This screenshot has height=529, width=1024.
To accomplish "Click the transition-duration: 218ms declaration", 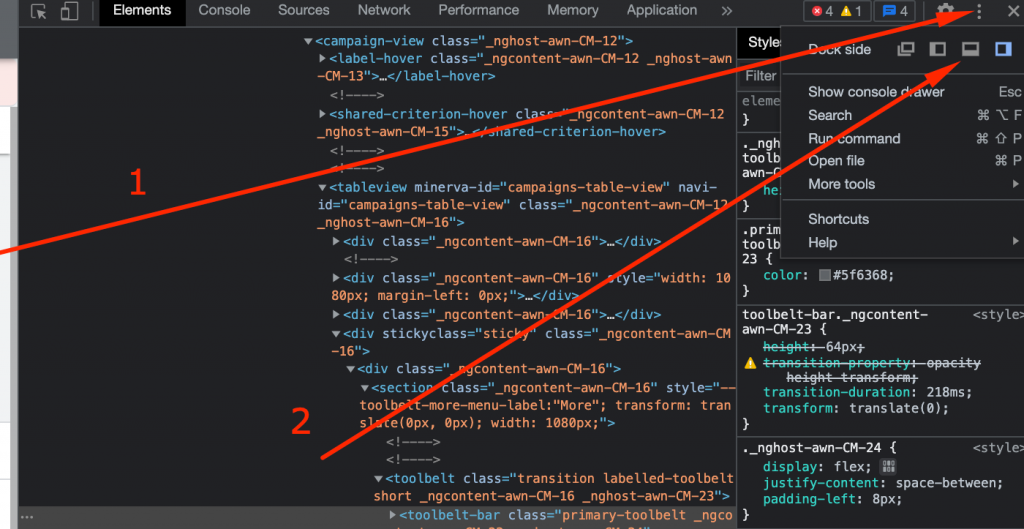I will (868, 393).
